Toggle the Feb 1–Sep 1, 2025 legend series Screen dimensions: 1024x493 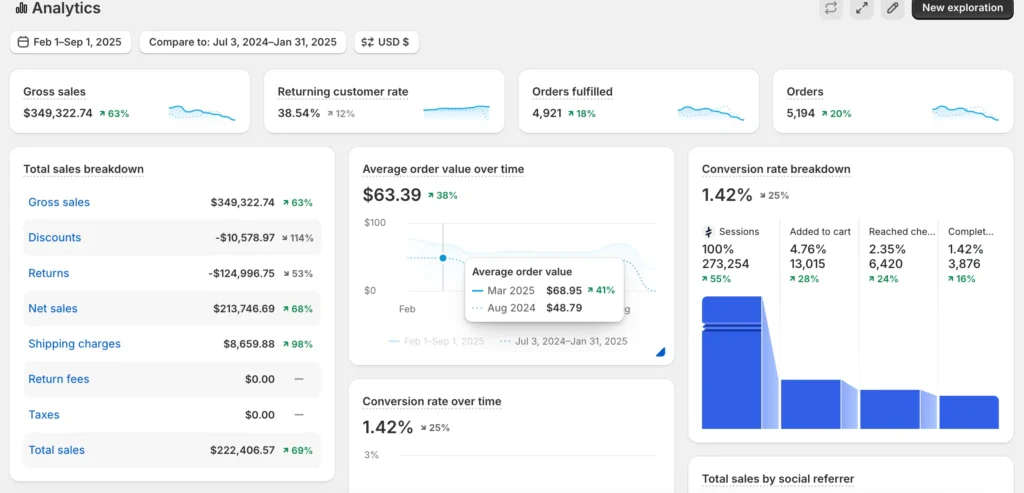436,341
